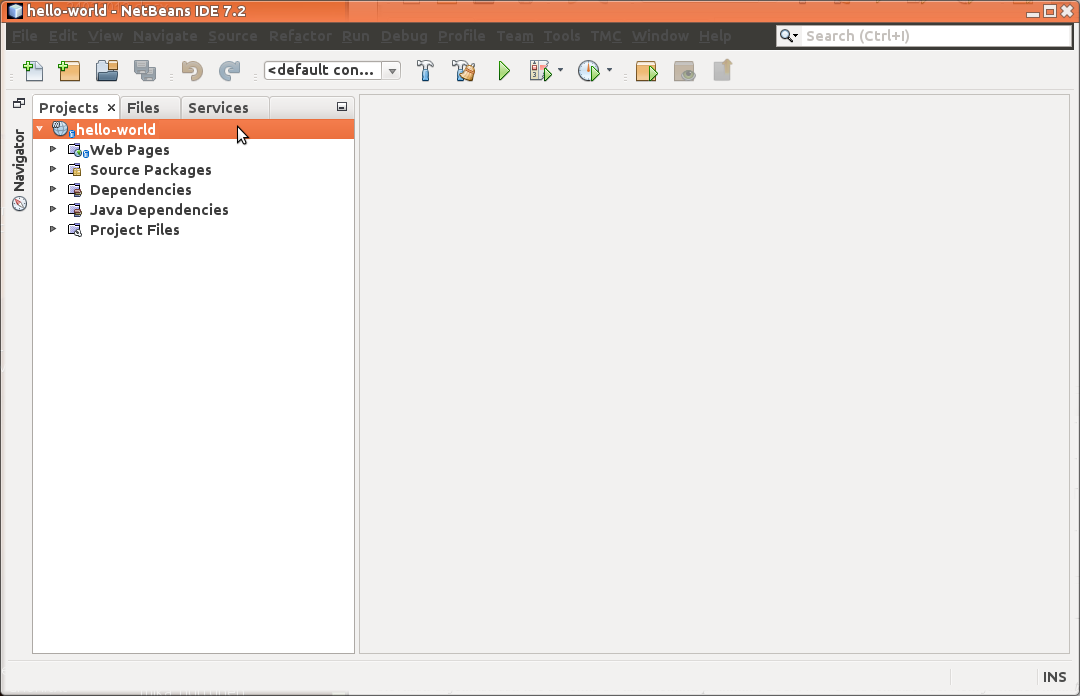The height and width of the screenshot is (696, 1080).
Task: Collapse the hello-world project node
Action: 40,130
